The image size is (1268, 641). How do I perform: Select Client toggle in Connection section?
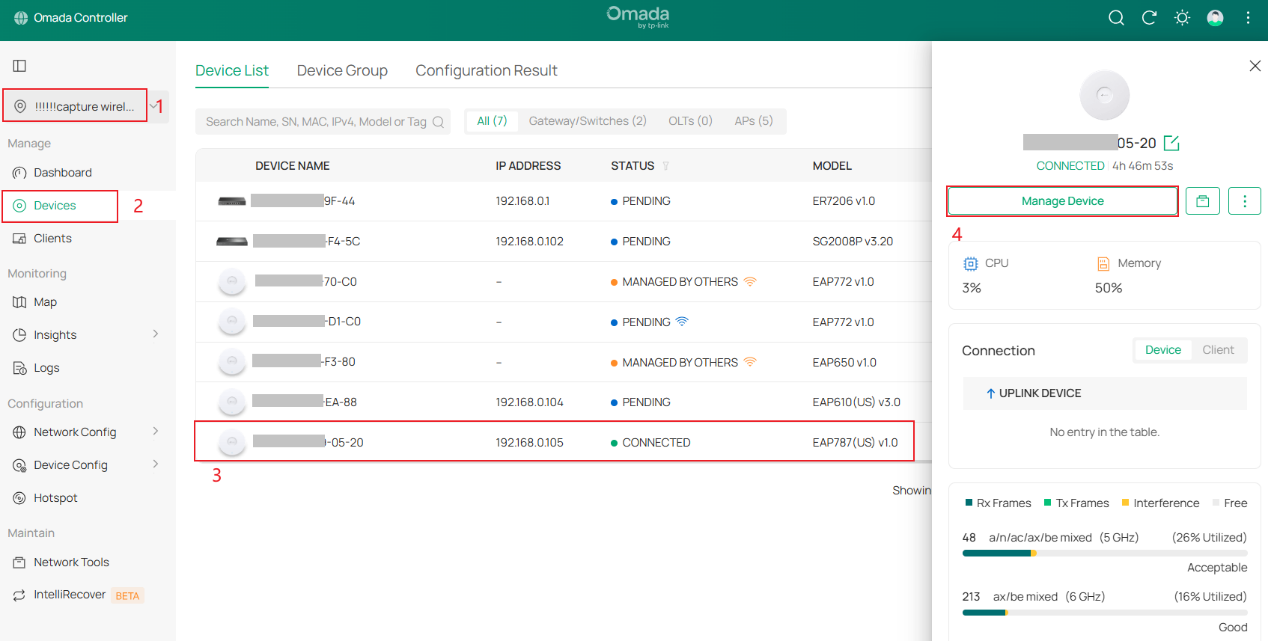(x=1218, y=350)
